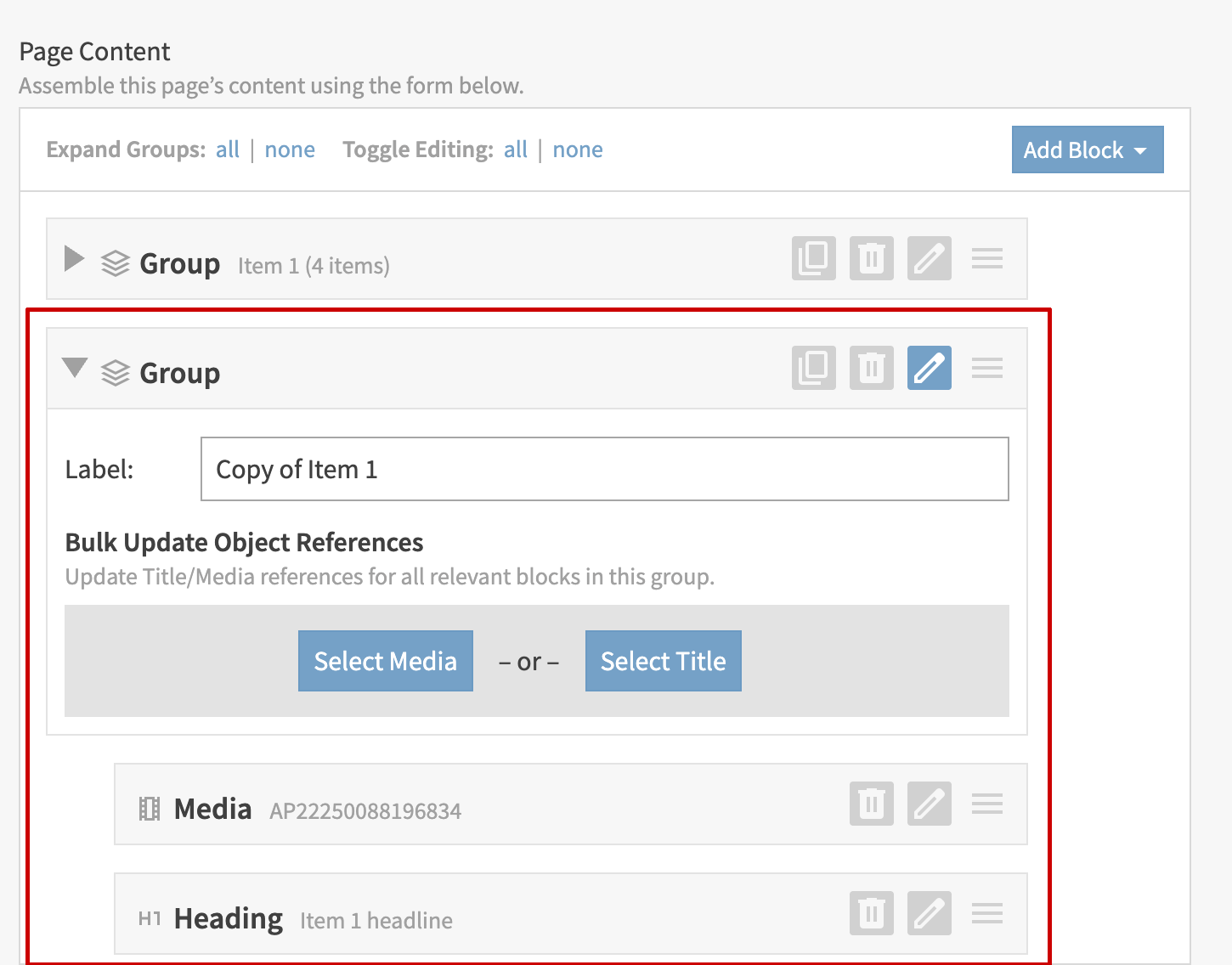Expand all groups via 'all' link
The width and height of the screenshot is (1232, 965).
pyautogui.click(x=227, y=150)
